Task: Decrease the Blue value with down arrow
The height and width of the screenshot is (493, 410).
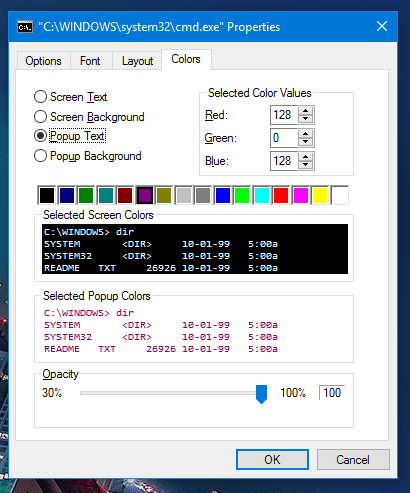Action: pyautogui.click(x=305, y=165)
